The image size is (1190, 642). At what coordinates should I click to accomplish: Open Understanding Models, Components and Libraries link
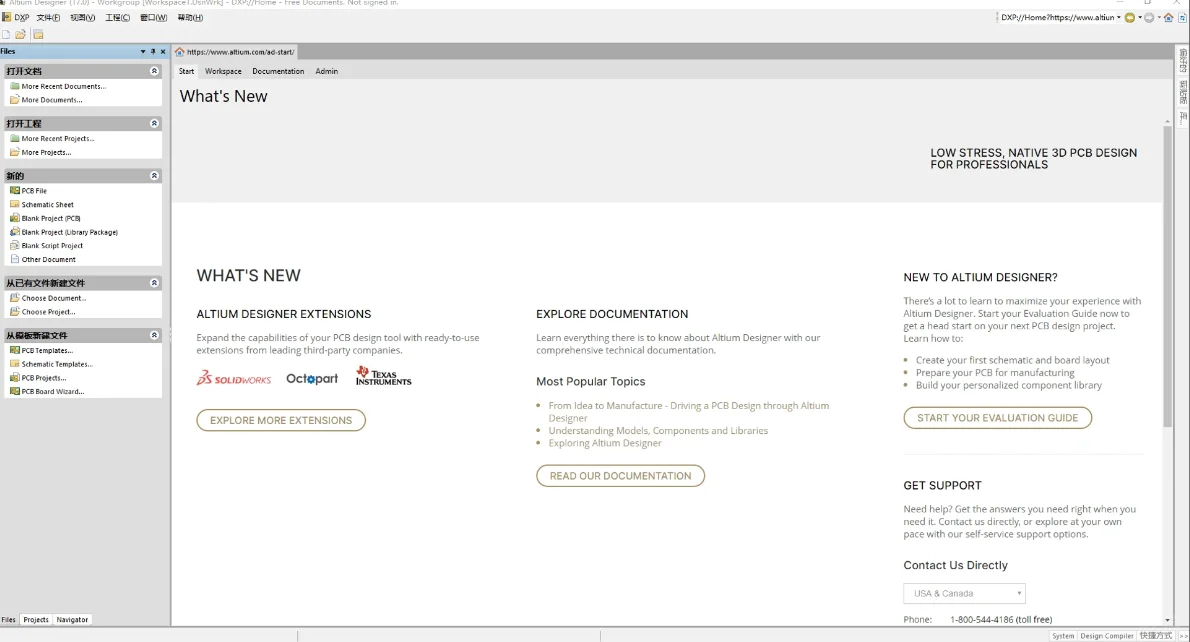[x=658, y=430]
